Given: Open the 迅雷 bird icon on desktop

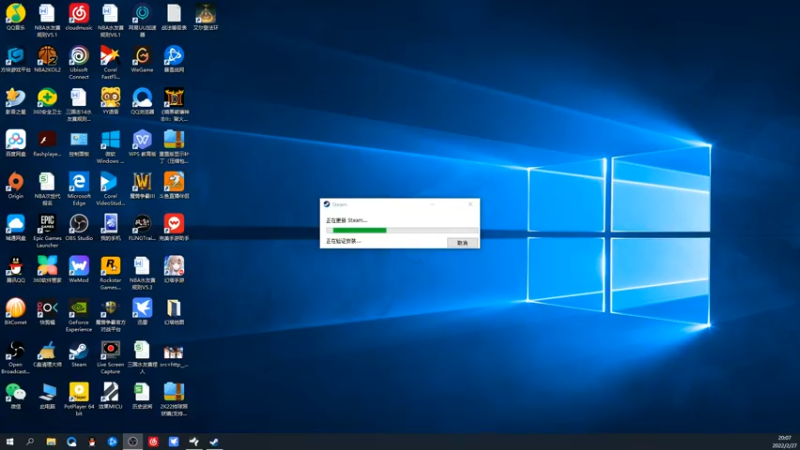Looking at the screenshot, I should coord(142,312).
